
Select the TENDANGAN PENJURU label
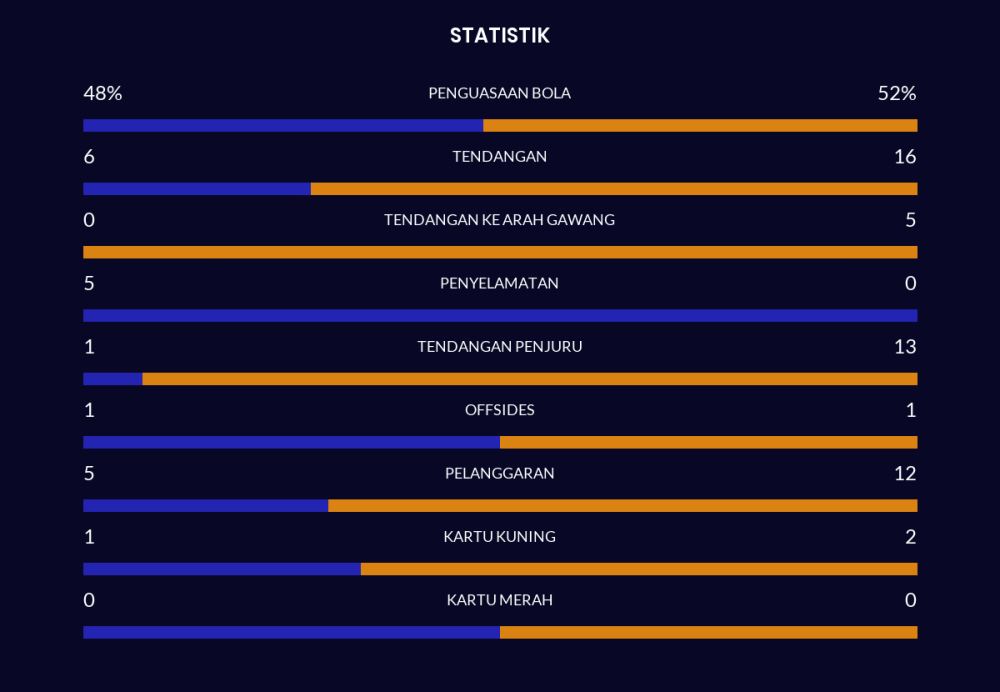click(x=499, y=347)
